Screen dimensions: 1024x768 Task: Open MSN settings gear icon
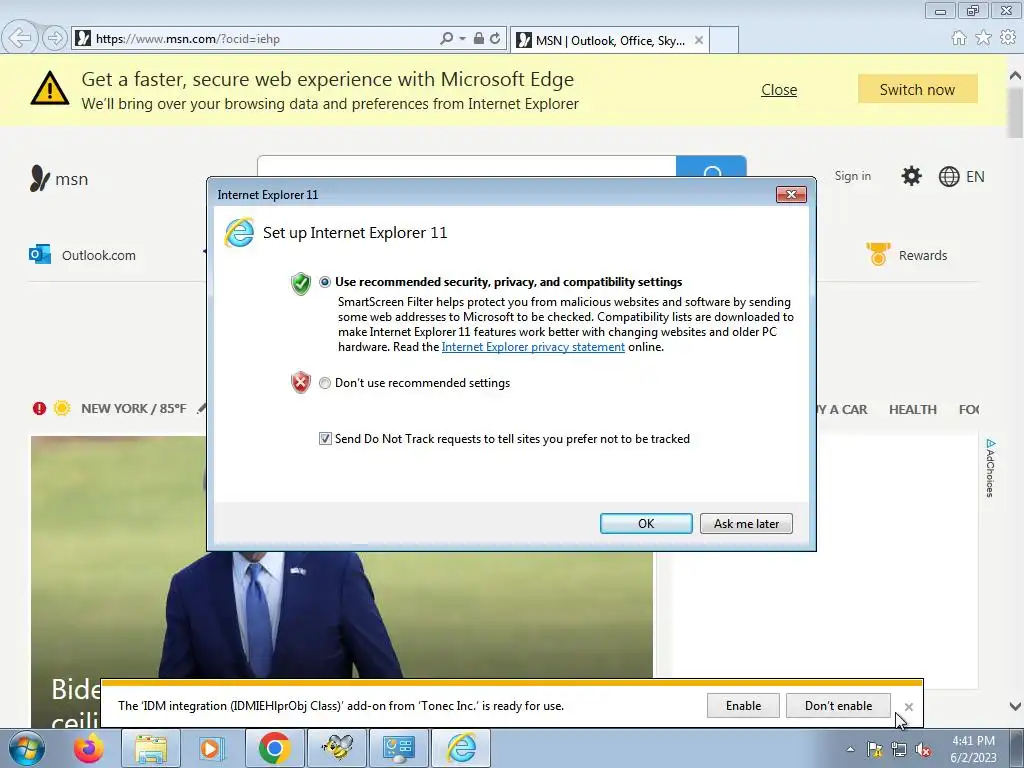(x=911, y=176)
